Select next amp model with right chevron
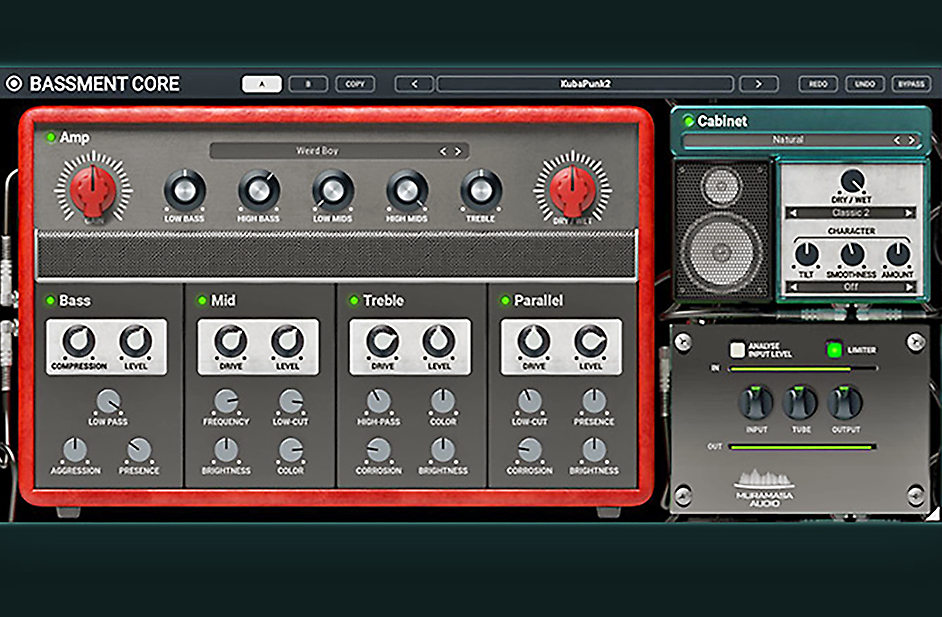The height and width of the screenshot is (617, 942). coord(458,151)
